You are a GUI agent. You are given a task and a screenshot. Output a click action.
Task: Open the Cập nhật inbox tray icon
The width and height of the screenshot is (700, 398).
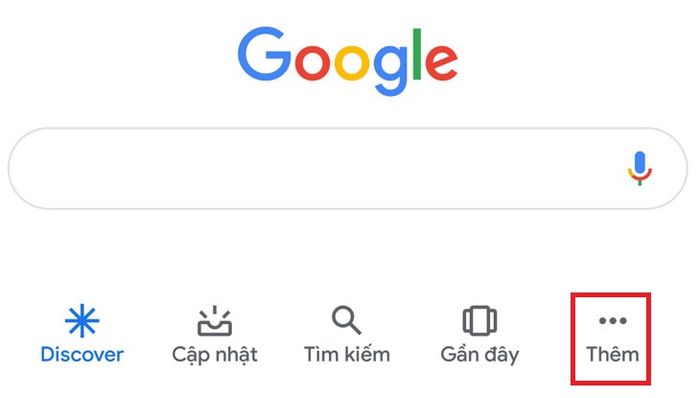tap(215, 321)
